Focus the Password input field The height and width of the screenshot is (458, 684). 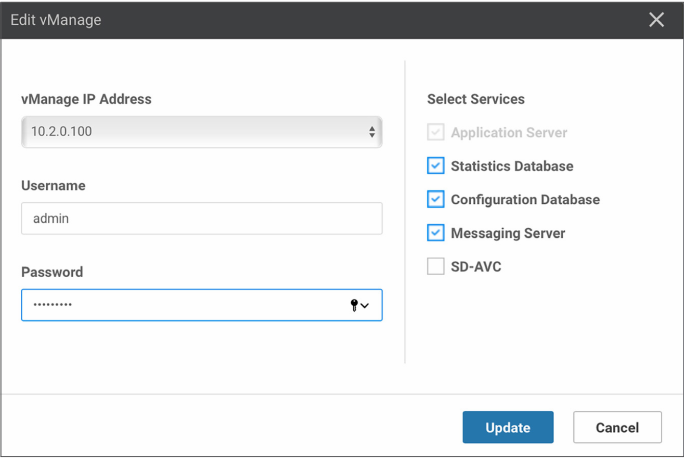pyautogui.click(x=202, y=305)
